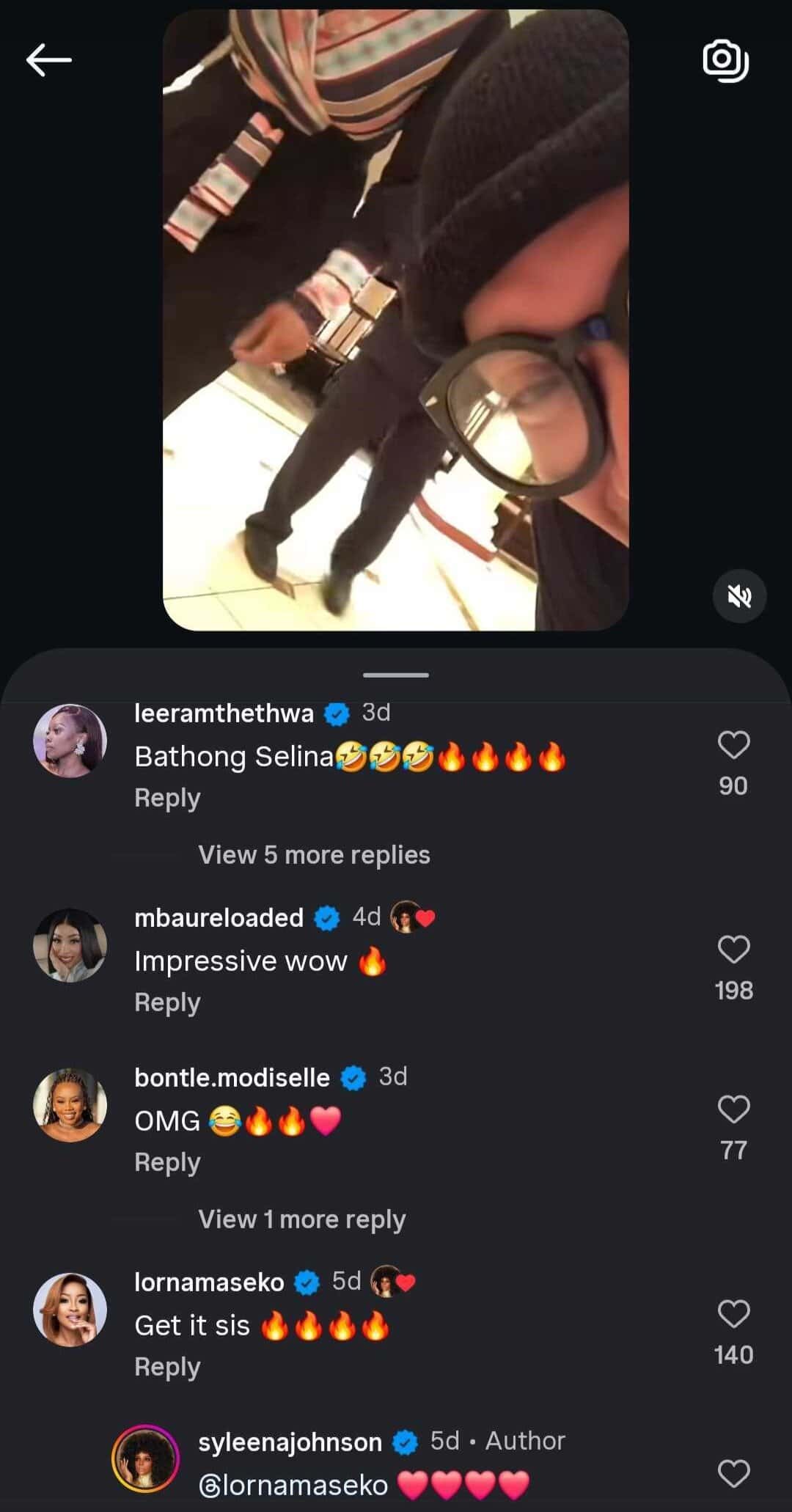Like bontle.modiselle's OMG comment
The height and width of the screenshot is (1512, 792).
coord(733,1109)
